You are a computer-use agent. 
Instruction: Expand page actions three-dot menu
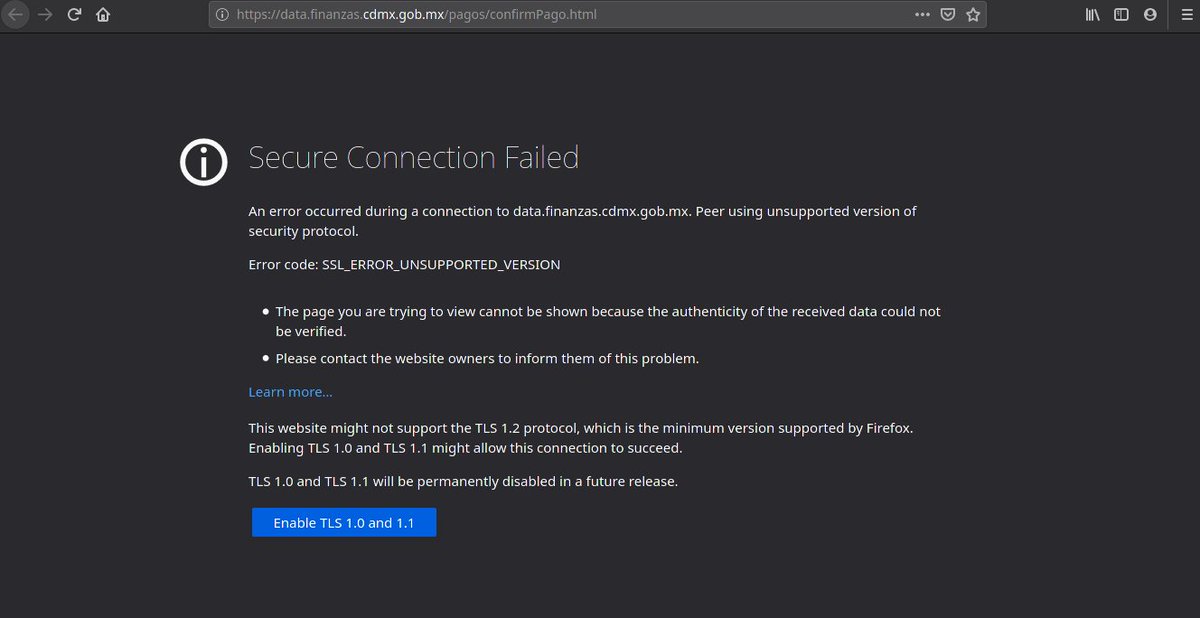click(922, 15)
